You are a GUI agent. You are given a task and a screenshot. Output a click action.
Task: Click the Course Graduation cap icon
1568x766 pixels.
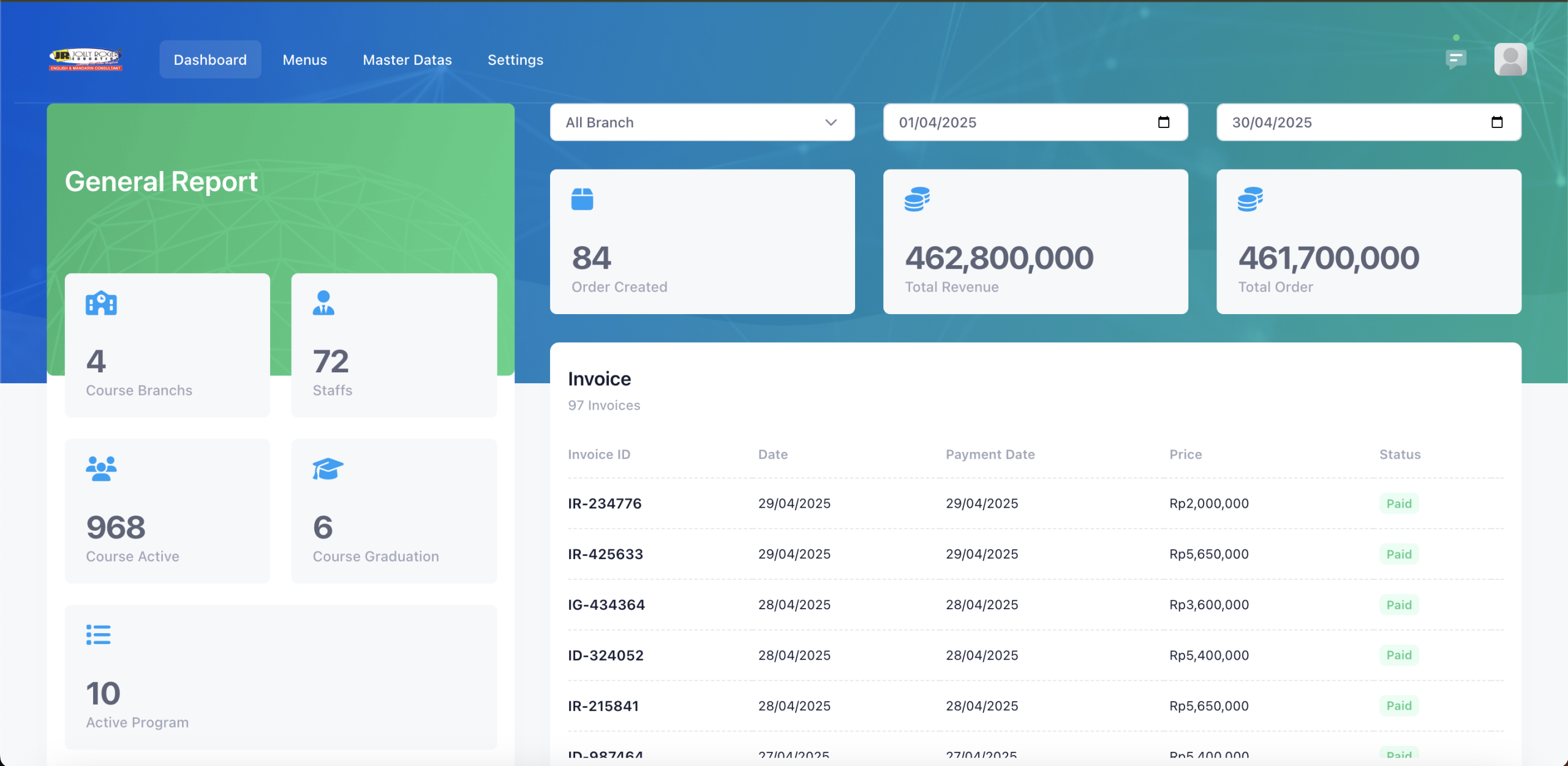pyautogui.click(x=328, y=469)
